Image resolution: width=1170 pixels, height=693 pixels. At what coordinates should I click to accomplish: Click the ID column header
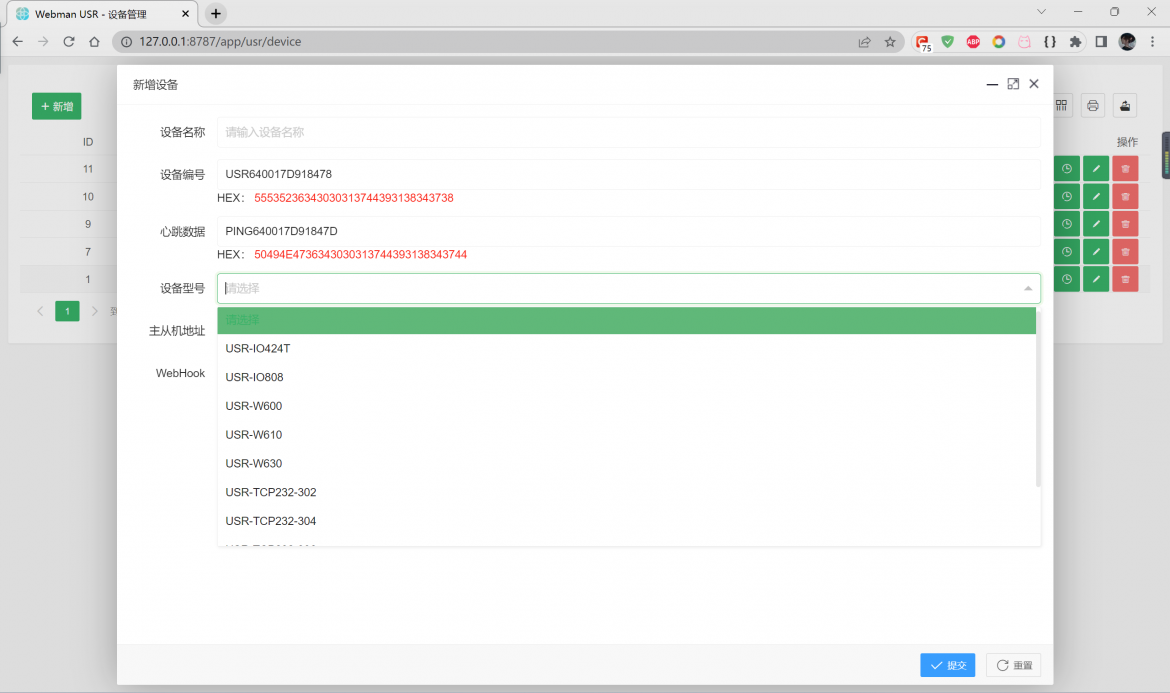click(x=88, y=142)
